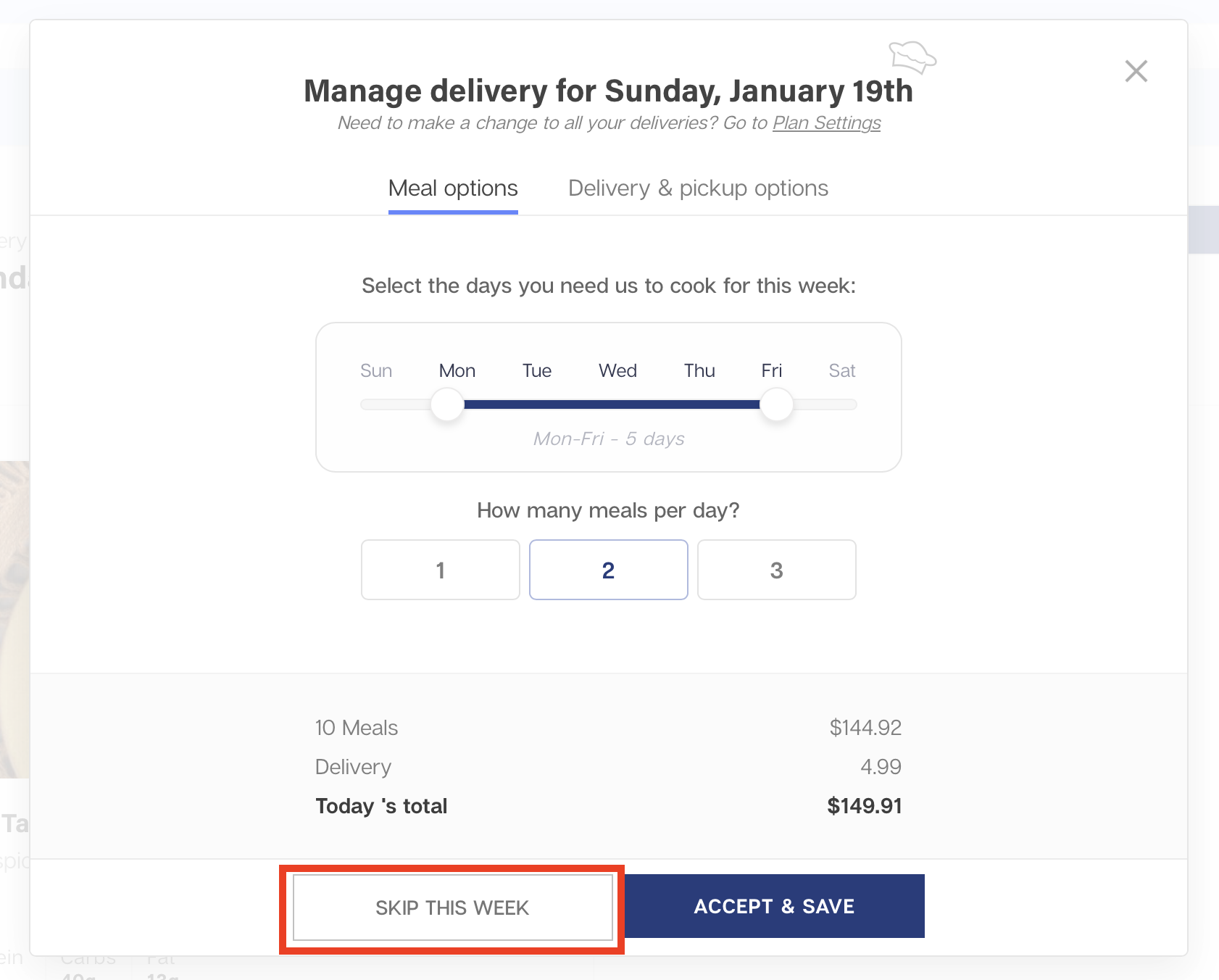The image size is (1219, 980).
Task: Close the Manage delivery dialog
Action: [1136, 71]
